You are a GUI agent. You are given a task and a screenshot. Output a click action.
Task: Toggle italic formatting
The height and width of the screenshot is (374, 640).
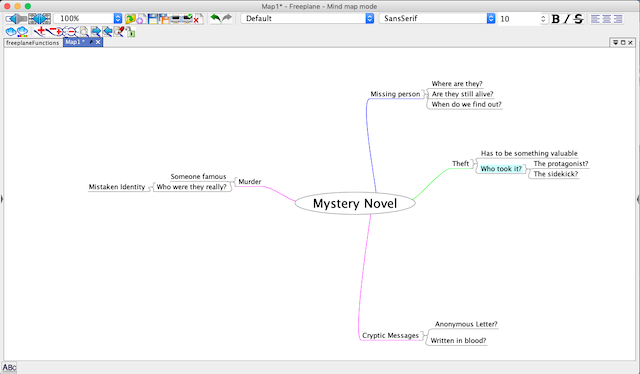pos(567,19)
